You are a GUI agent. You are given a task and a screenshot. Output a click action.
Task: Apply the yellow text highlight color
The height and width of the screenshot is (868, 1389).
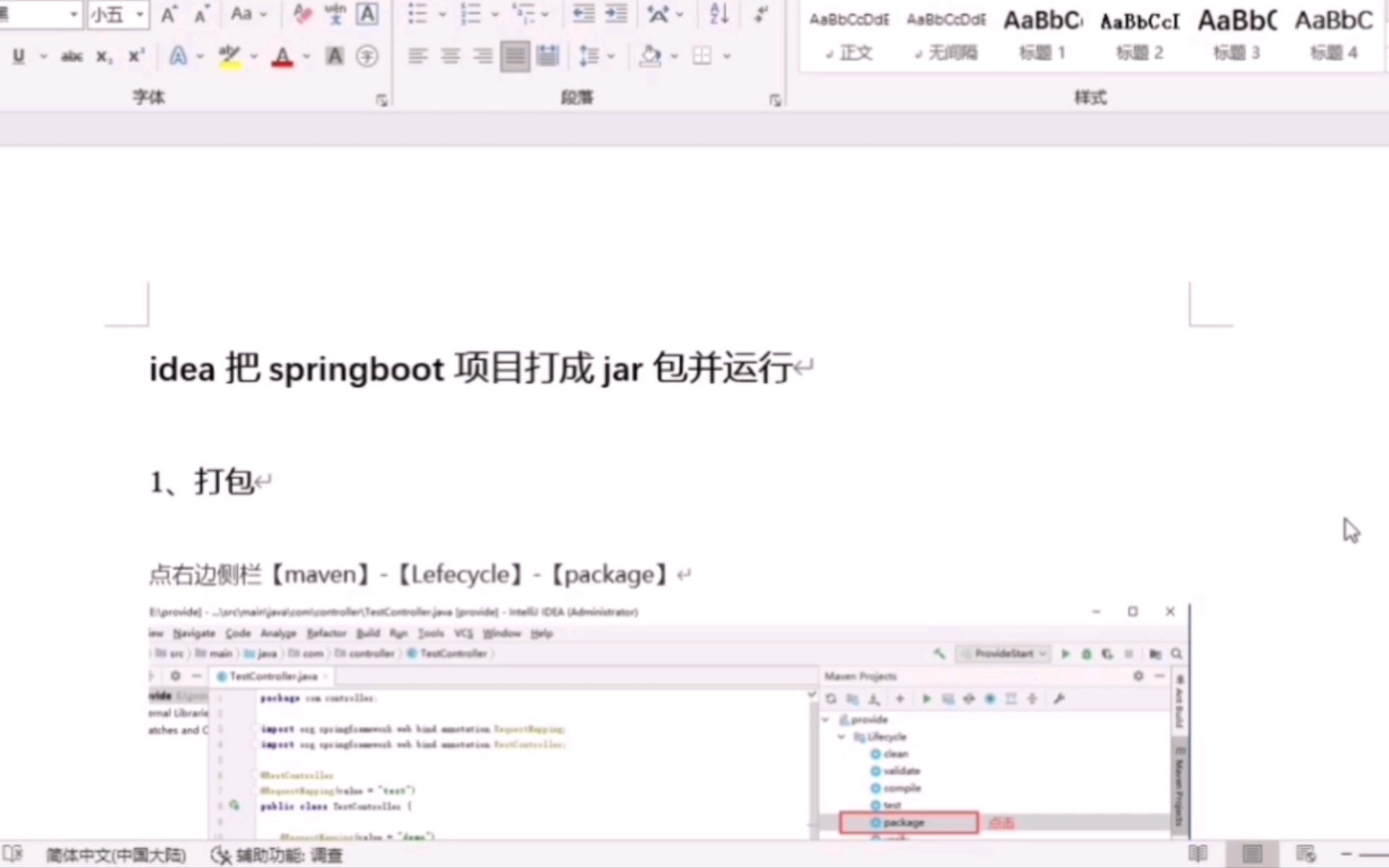(x=230, y=56)
